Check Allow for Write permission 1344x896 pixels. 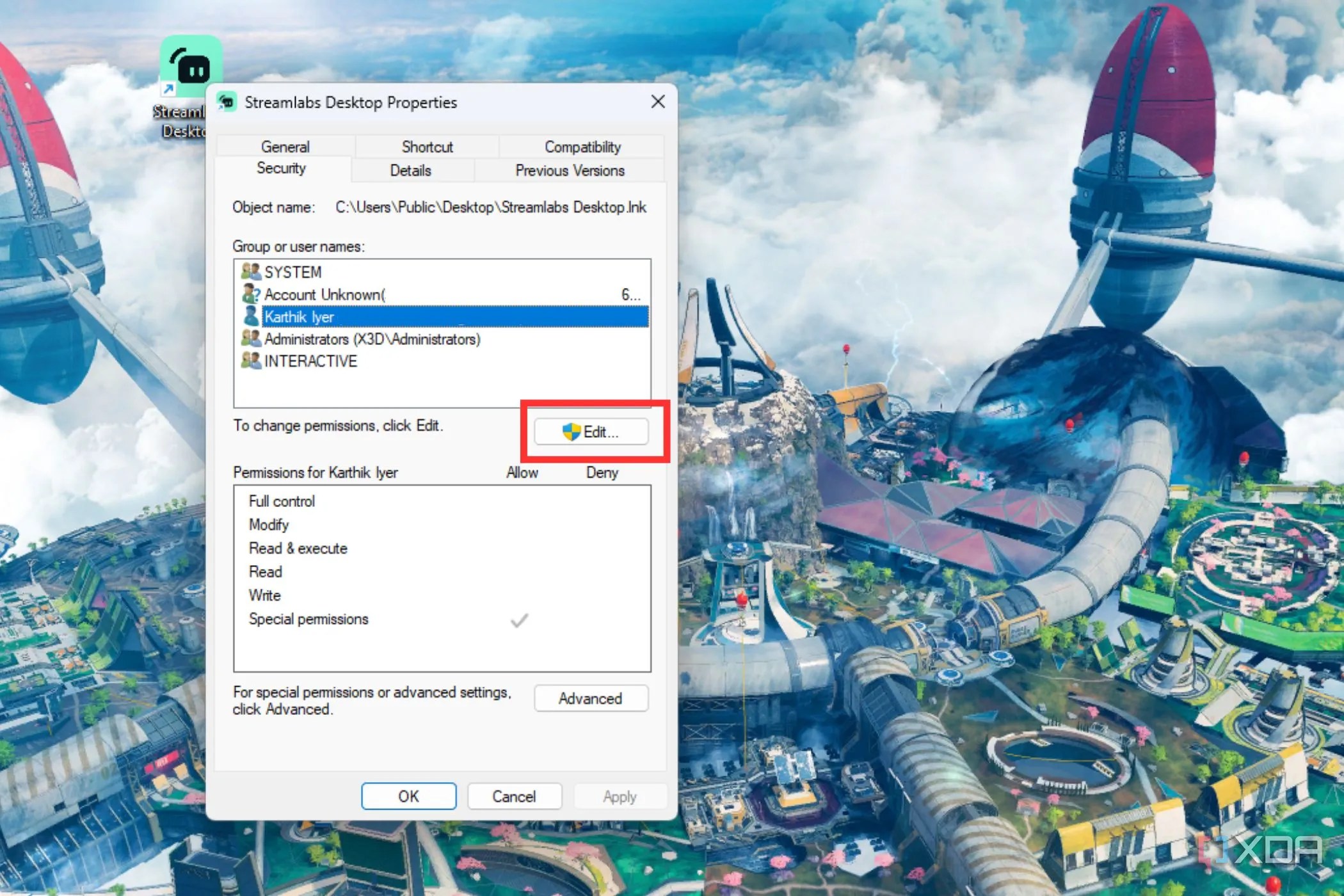click(522, 595)
